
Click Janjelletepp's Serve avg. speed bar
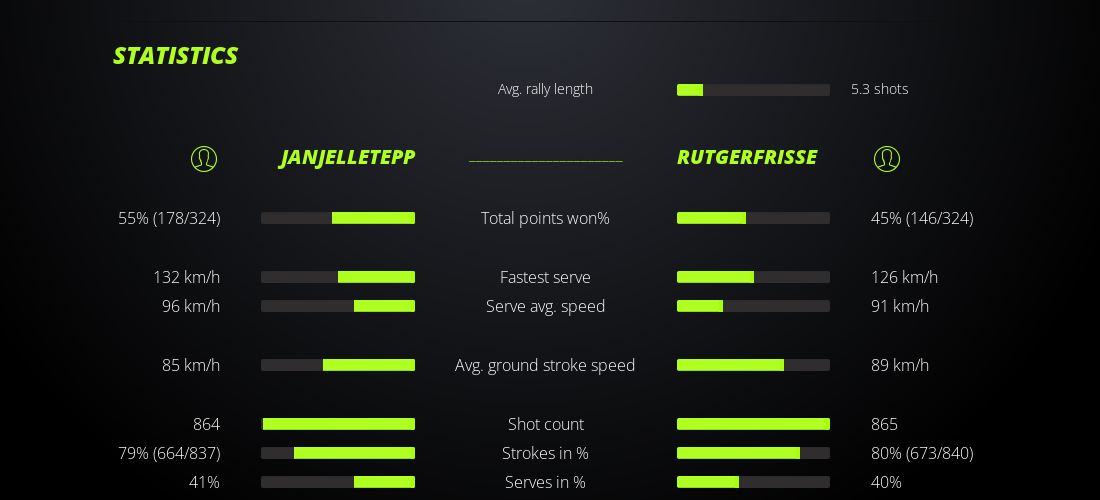pyautogui.click(x=338, y=306)
